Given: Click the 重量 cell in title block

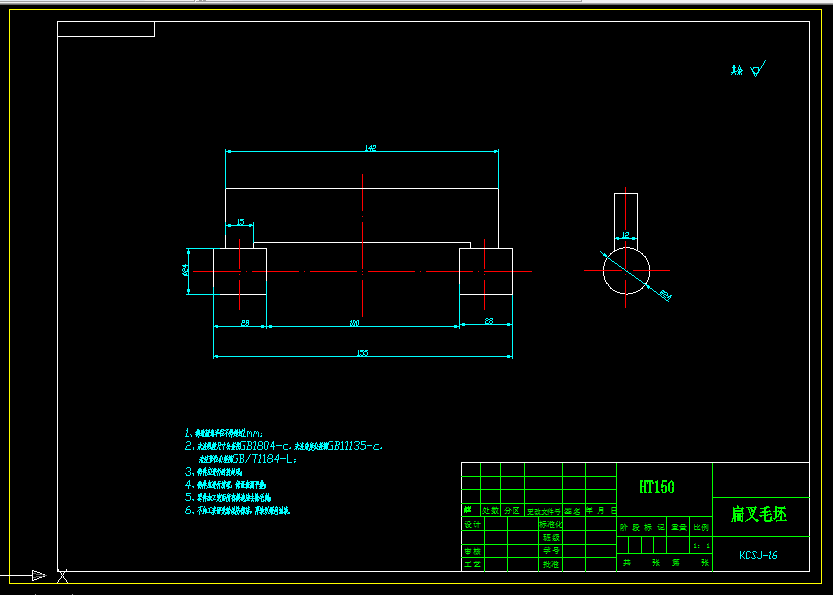Looking at the screenshot, I should pos(678,528).
